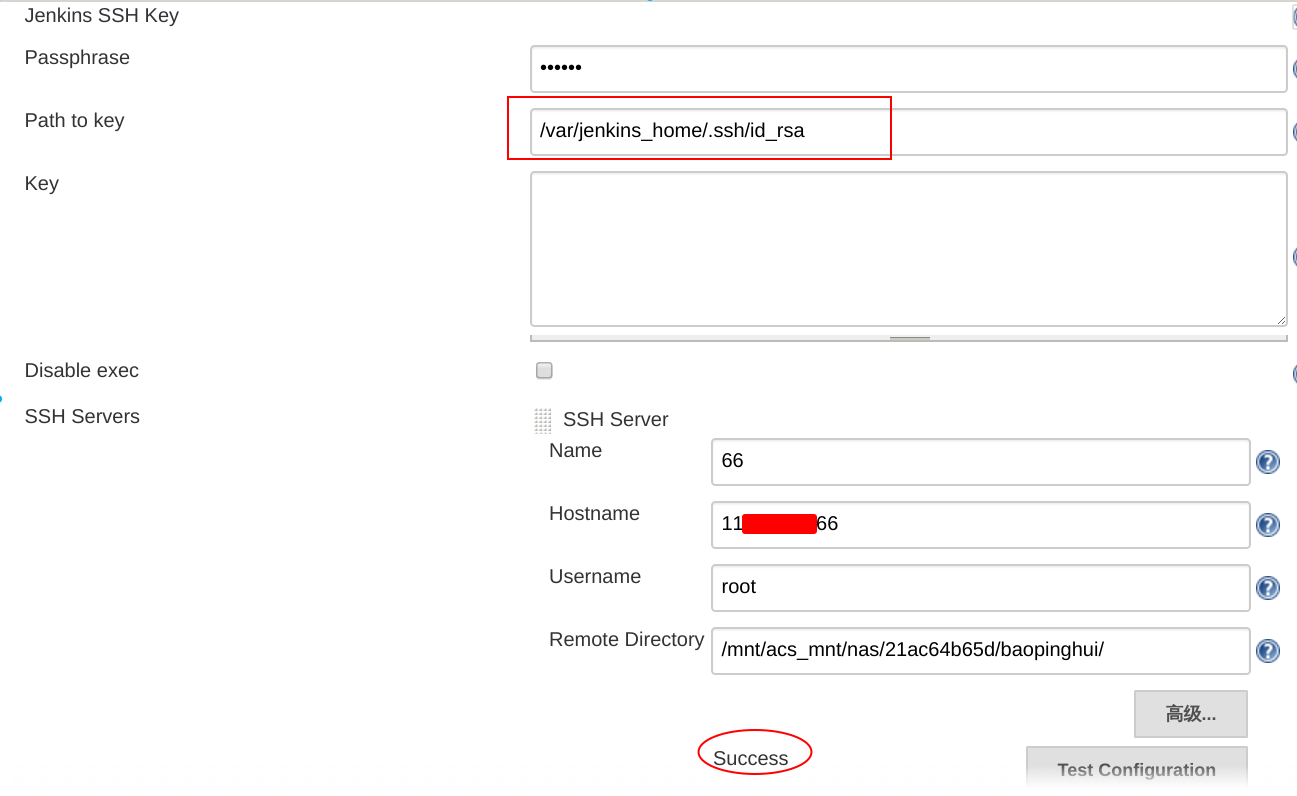Viewport: 1297px width, 796px height.
Task: Click help icon beside Path to key
Action: (x=1293, y=132)
